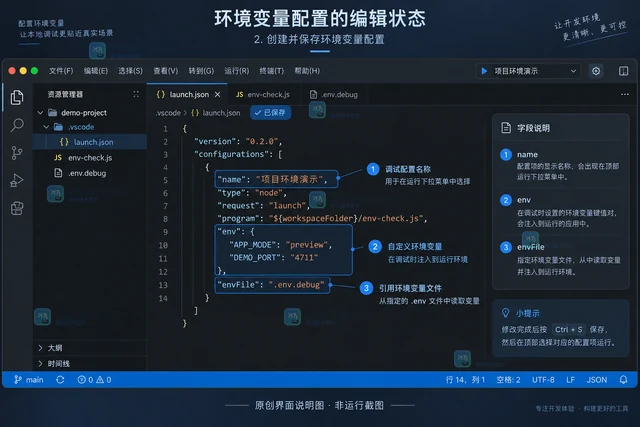Click the UTF-8 encoding indicator
Viewport: 640px width, 427px height.
click(x=543, y=380)
